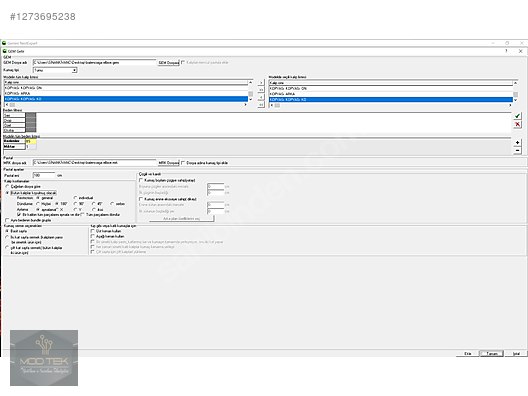This screenshot has height=396, width=528.
Task: Click the GEM Getir dialog title icon
Action: (4, 51)
